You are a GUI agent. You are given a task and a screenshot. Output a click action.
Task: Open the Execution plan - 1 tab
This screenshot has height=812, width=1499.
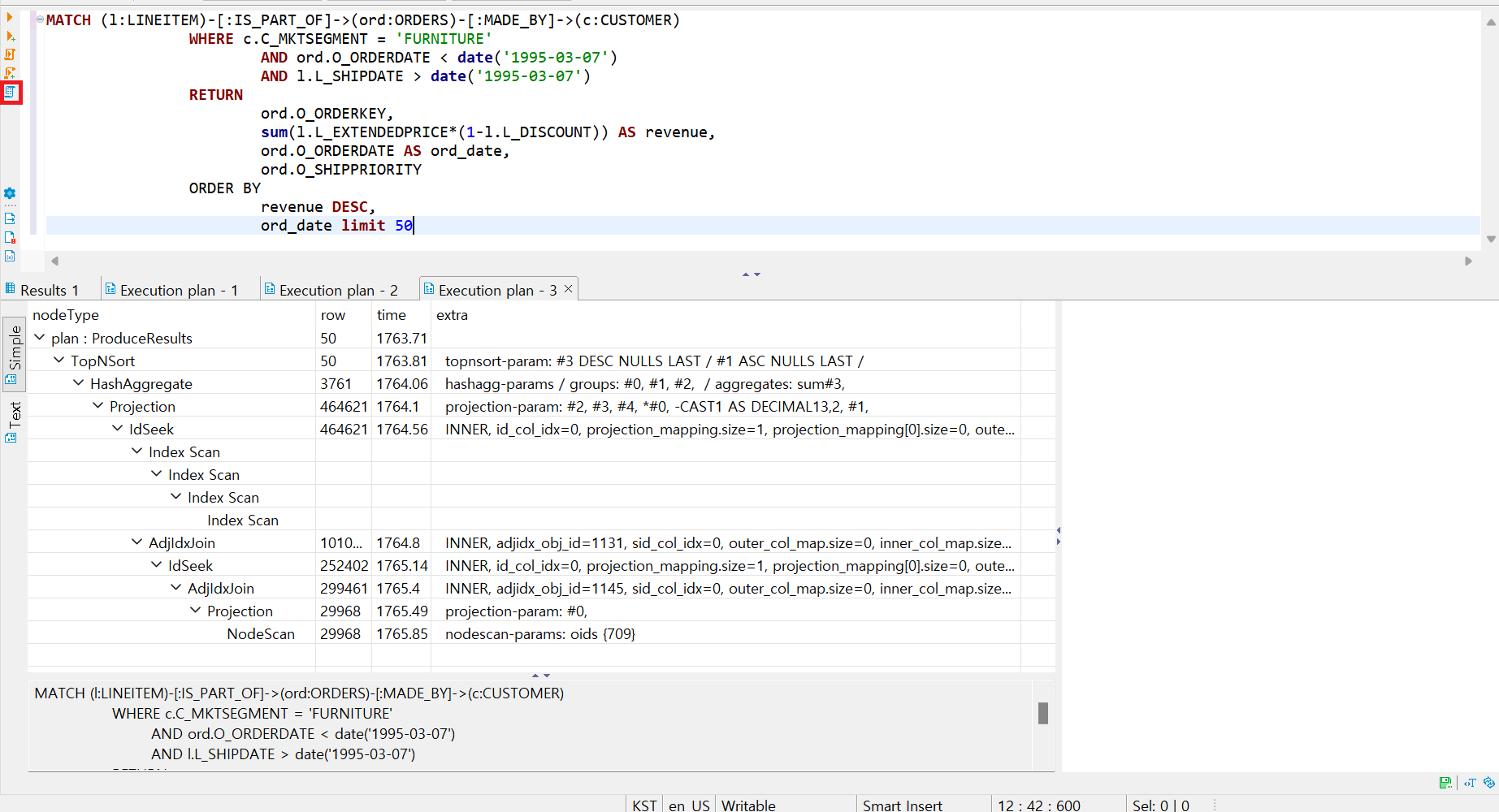pos(171,290)
